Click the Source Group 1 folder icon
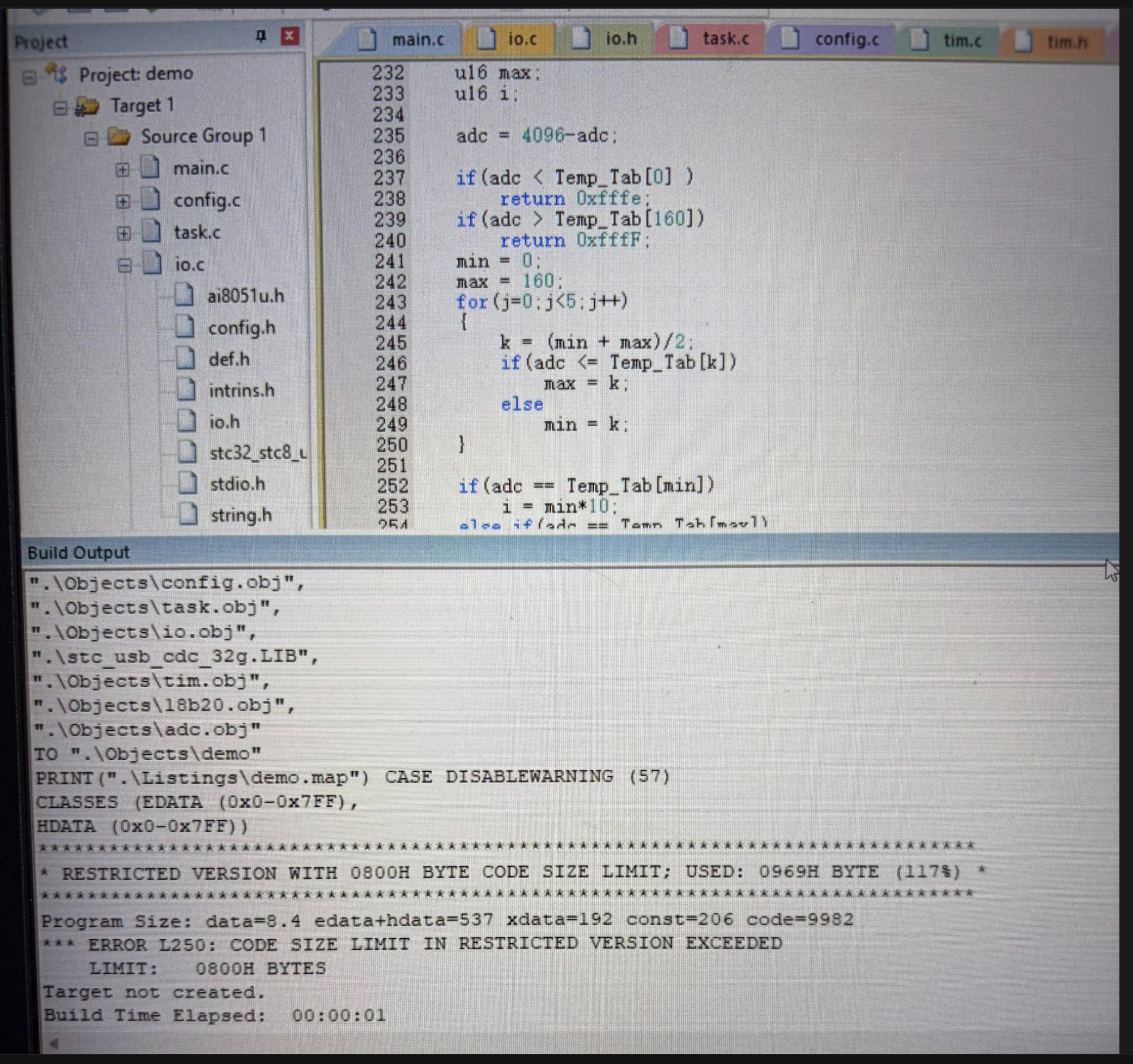This screenshot has width=1133, height=1064. click(118, 137)
